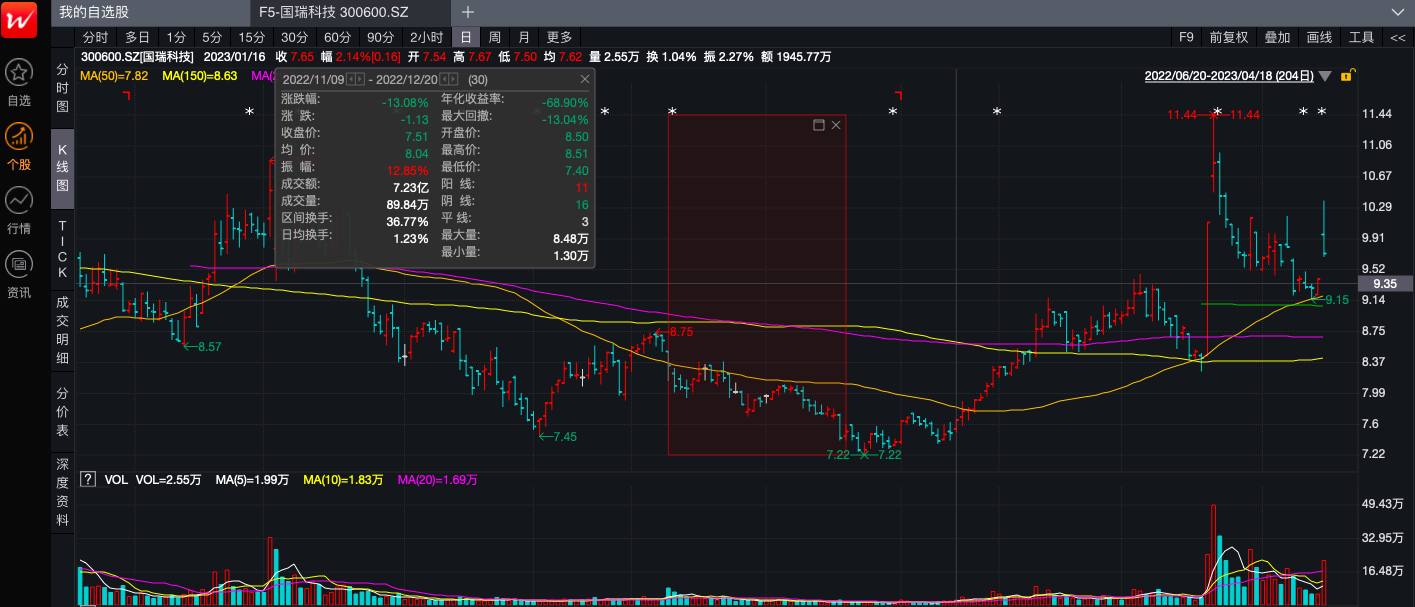Click the 叠加 overlay button

click(1277, 37)
